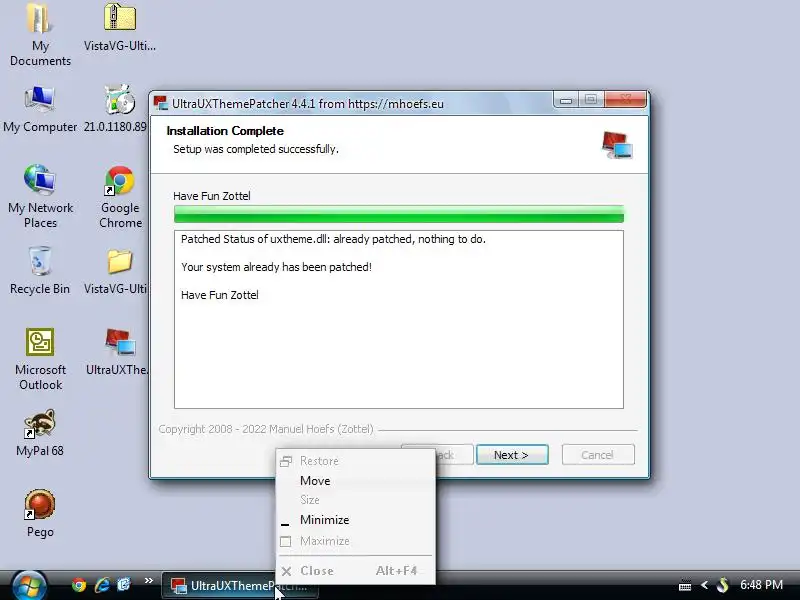Choose Close Alt+F4 from the context menu
The image size is (800, 600).
pos(356,571)
